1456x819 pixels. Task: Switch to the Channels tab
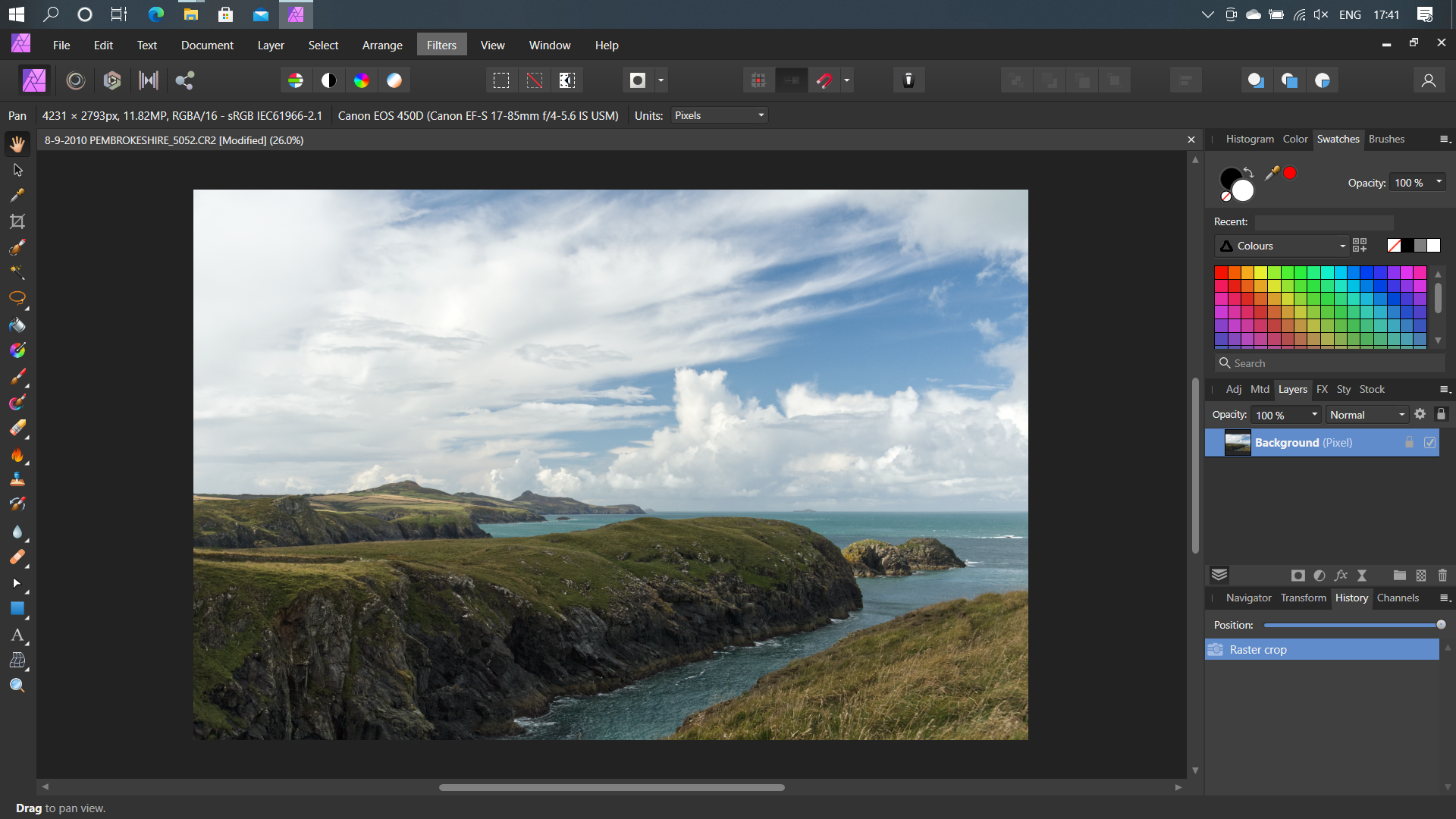coord(1397,598)
